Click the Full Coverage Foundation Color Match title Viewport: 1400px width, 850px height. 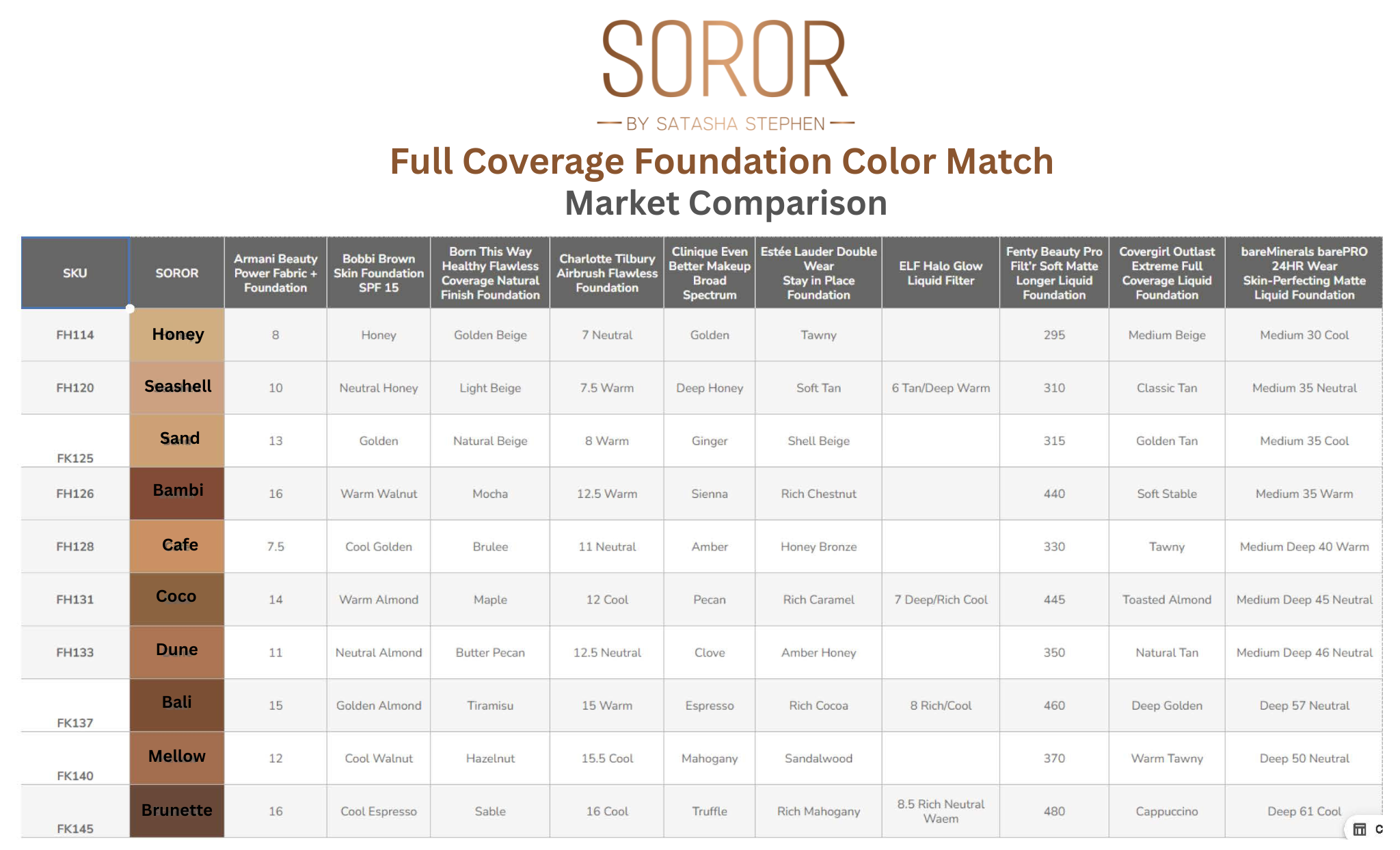(721, 161)
